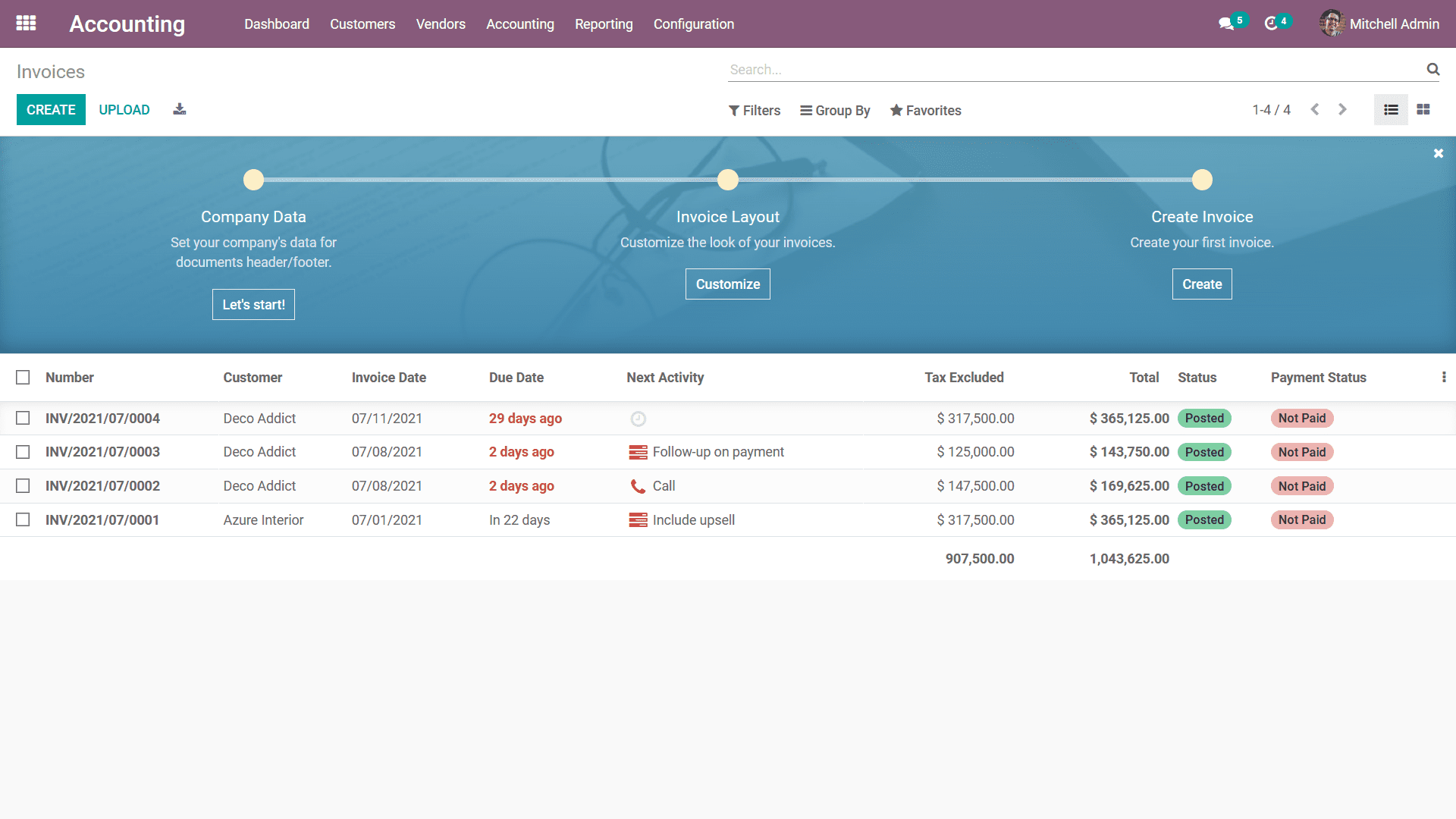The width and height of the screenshot is (1456, 819).
Task: Open Reporting menu
Action: [x=604, y=24]
